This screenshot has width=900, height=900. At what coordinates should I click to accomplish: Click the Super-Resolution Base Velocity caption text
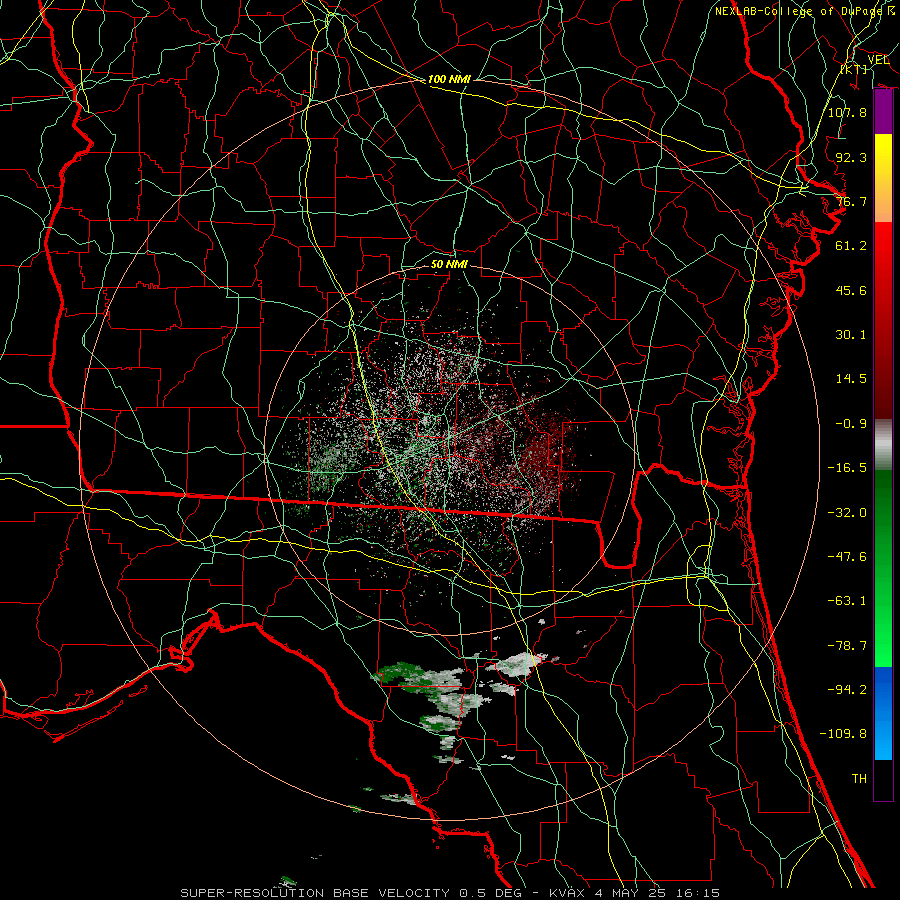(x=449, y=893)
